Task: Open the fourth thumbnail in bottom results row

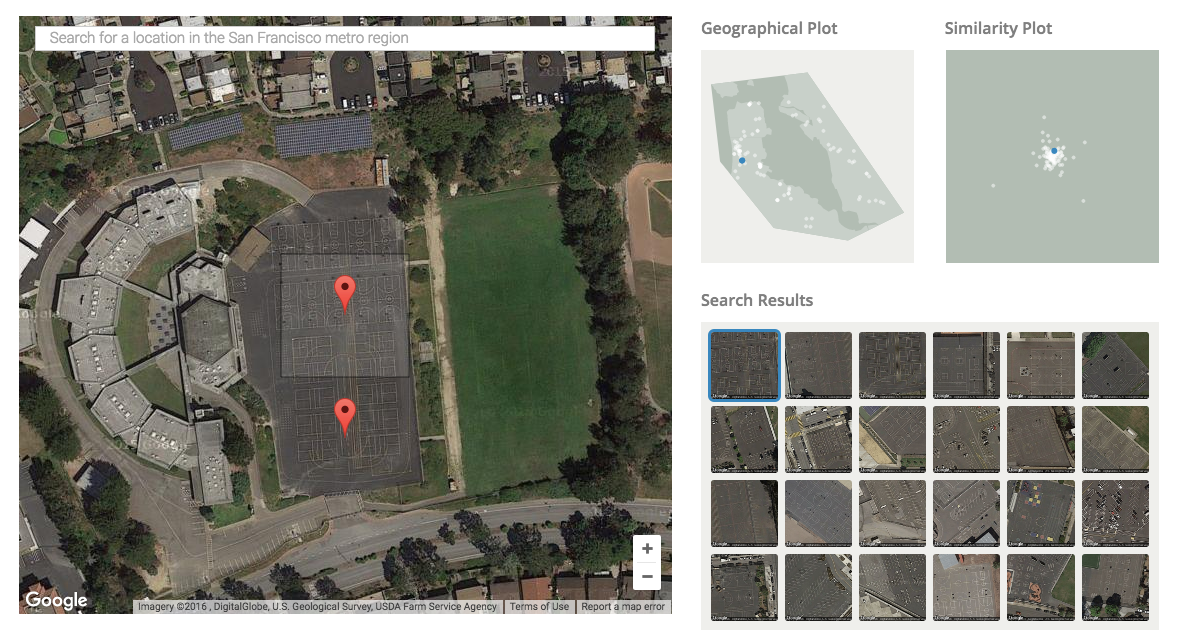Action: pyautogui.click(x=966, y=587)
